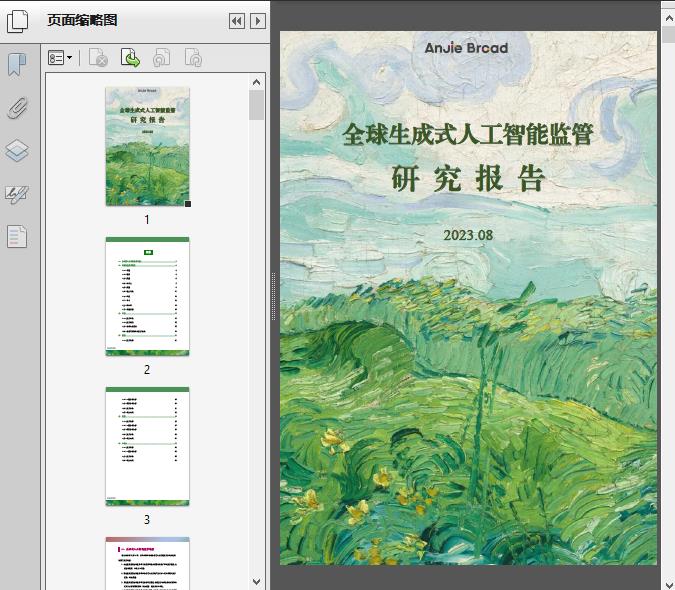Click thumbnail panel scroll up arrow

click(257, 82)
